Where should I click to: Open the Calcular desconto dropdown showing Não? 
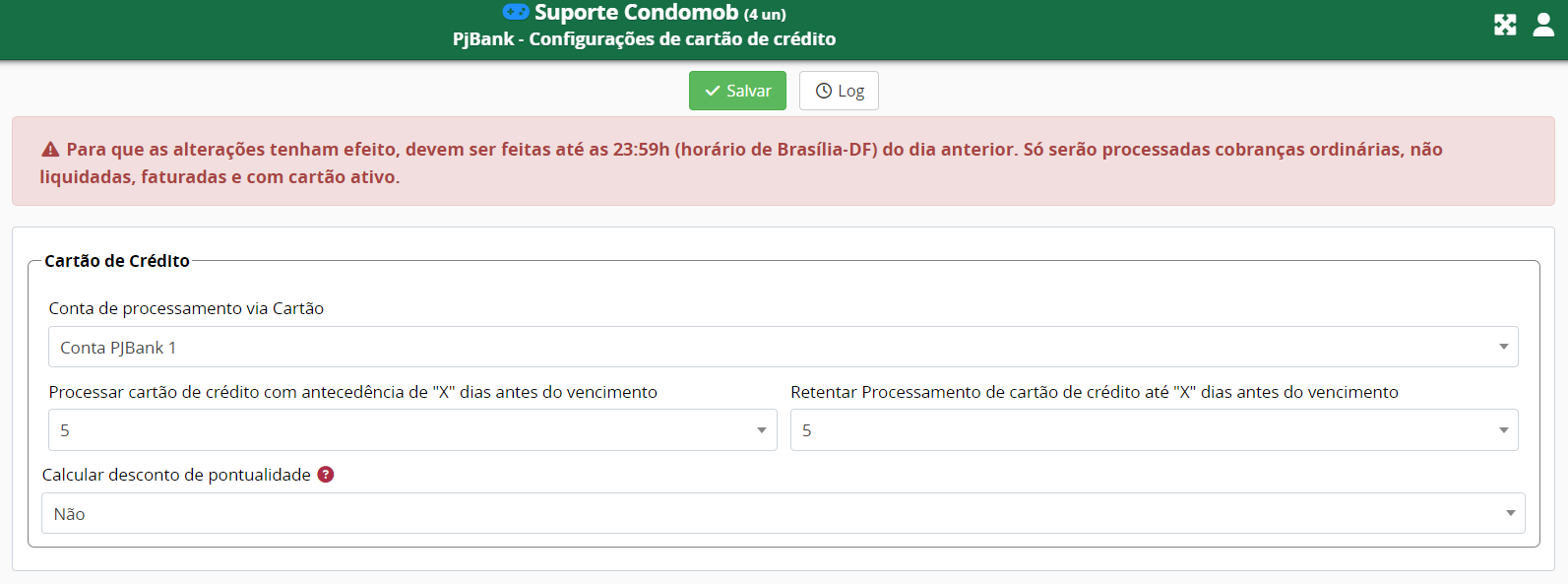pos(784,513)
